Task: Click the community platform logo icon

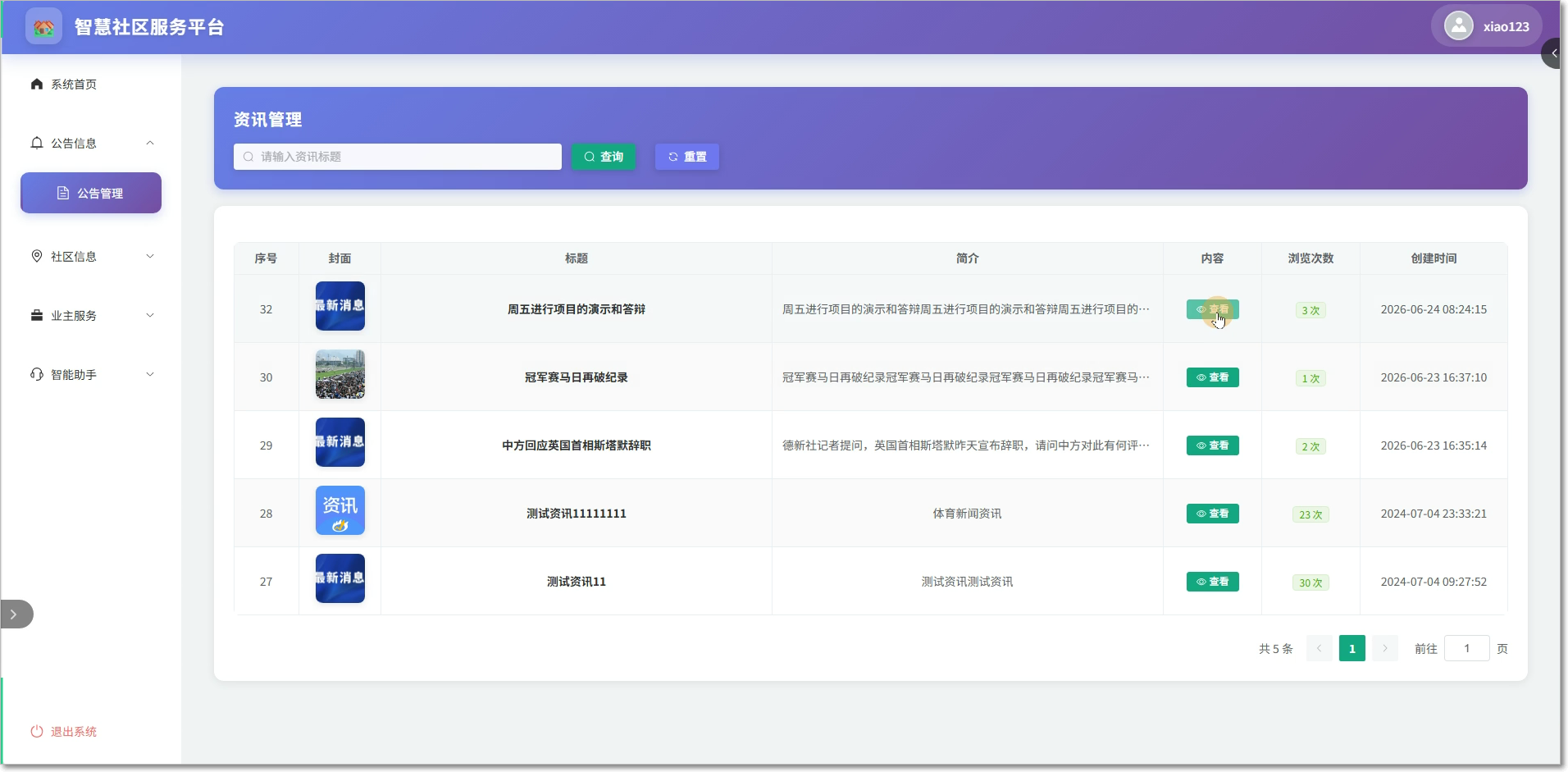Action: [x=43, y=27]
